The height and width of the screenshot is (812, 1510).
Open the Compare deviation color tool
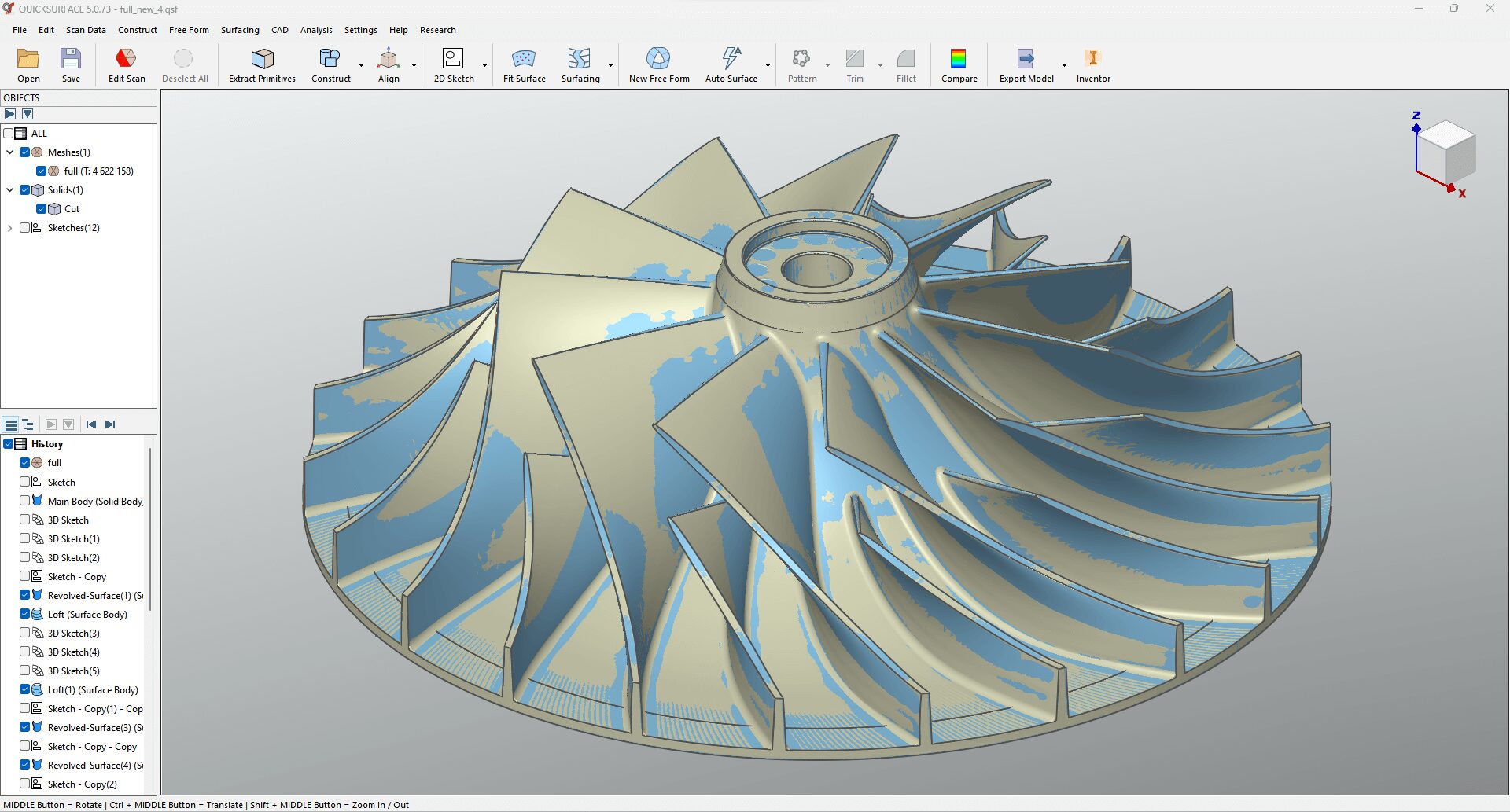[959, 65]
